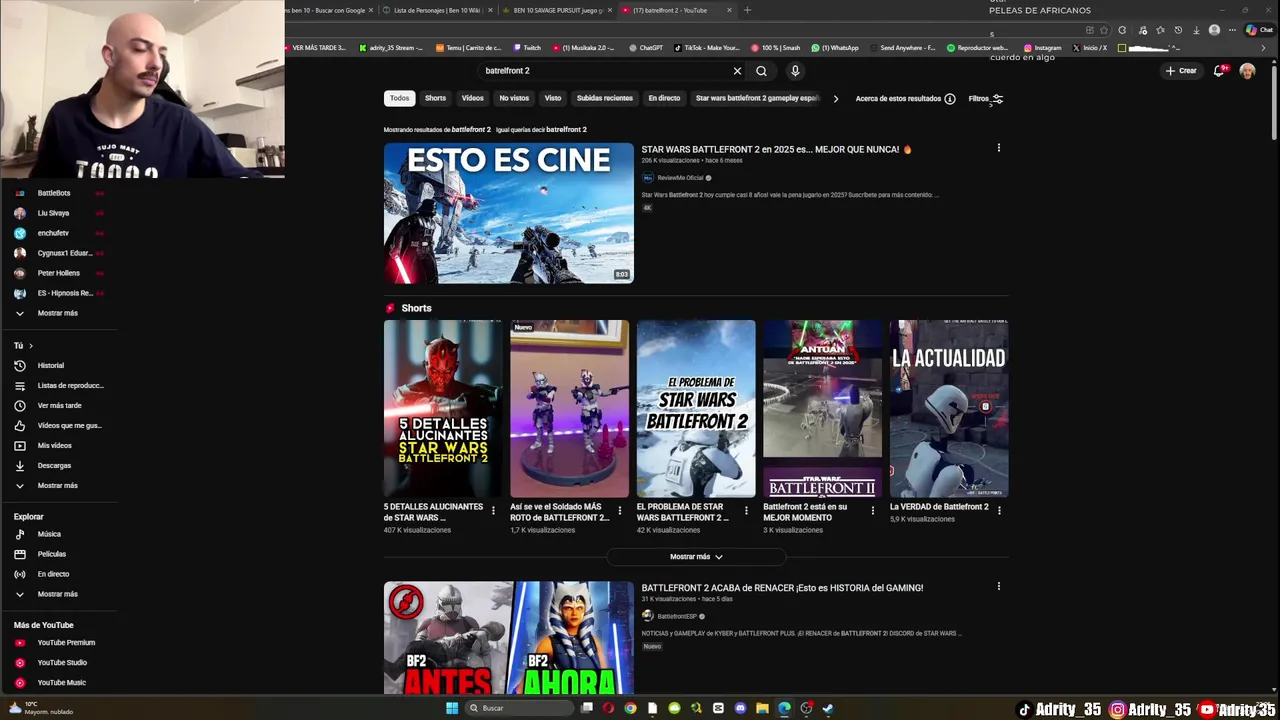Open the BattlefrontESP channel
The image size is (1280, 720).
pos(677,616)
